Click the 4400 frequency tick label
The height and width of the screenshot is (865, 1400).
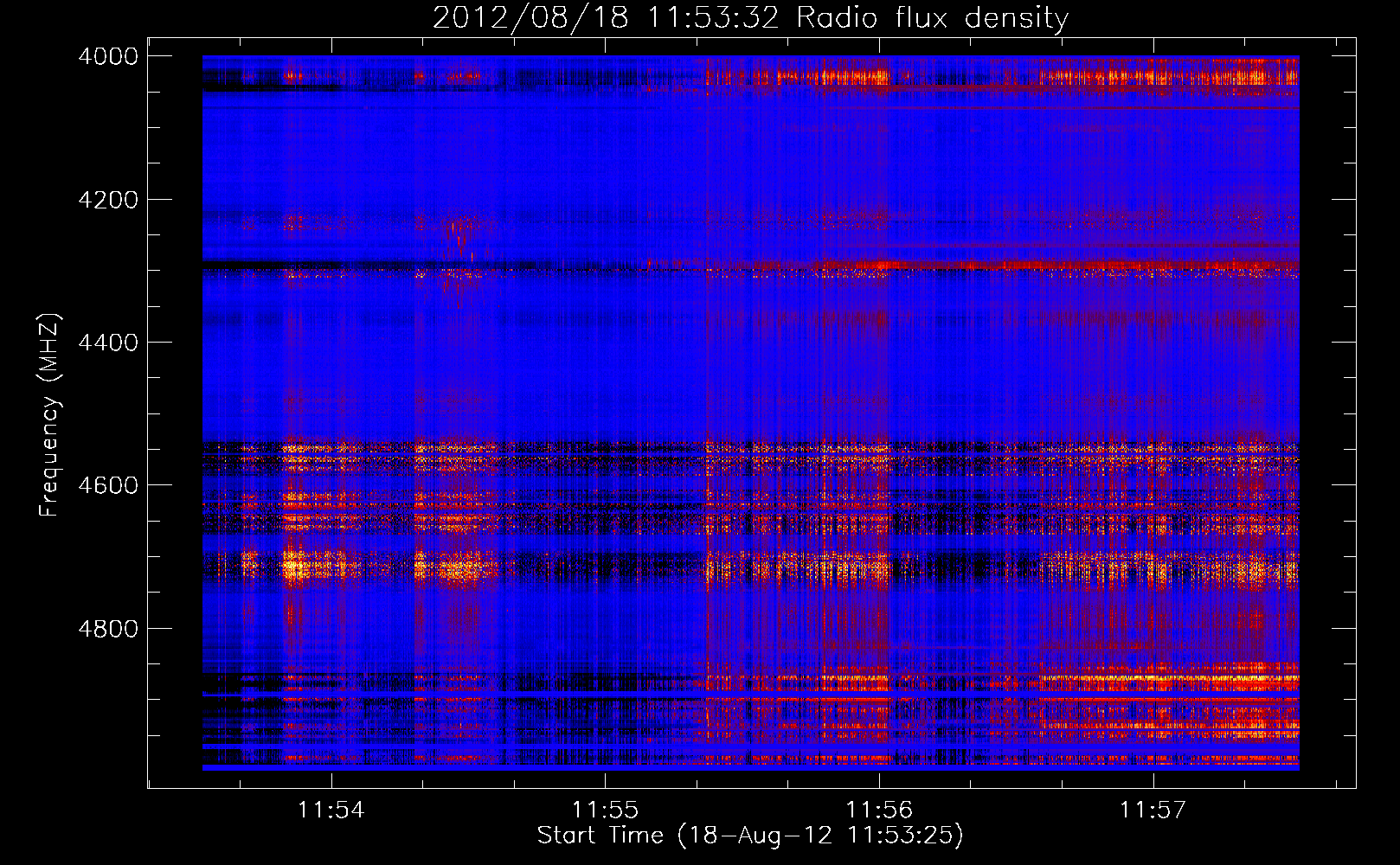108,343
